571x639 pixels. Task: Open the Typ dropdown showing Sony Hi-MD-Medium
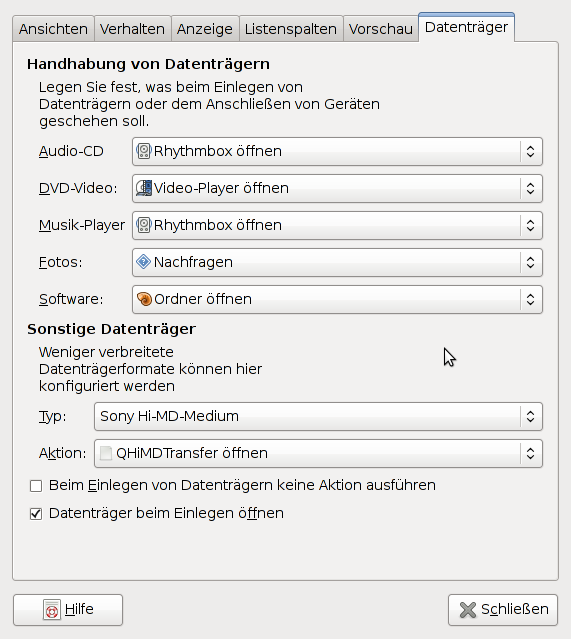click(318, 416)
